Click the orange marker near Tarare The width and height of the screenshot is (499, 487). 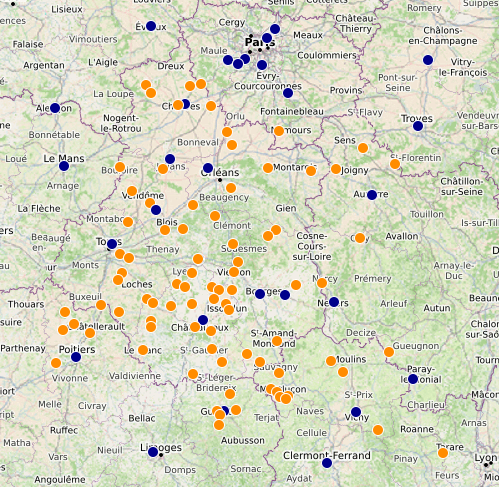(443, 453)
